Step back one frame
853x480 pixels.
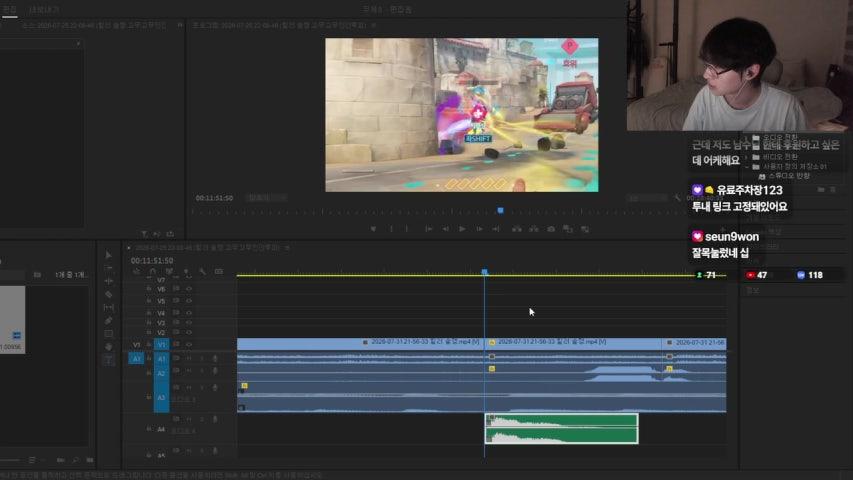(446, 229)
